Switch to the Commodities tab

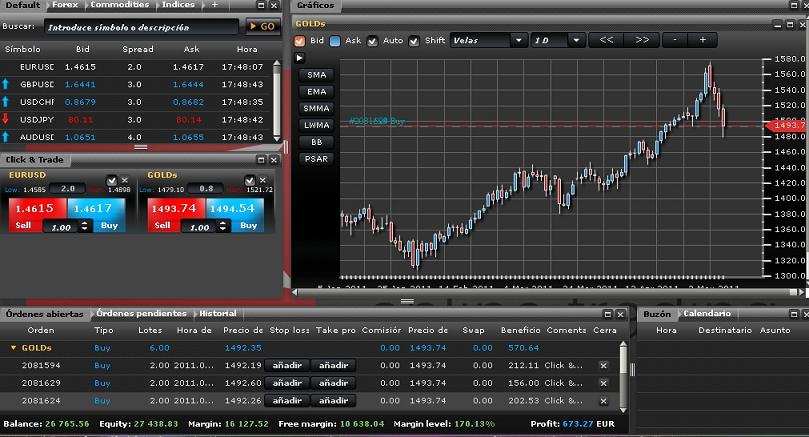tap(120, 5)
